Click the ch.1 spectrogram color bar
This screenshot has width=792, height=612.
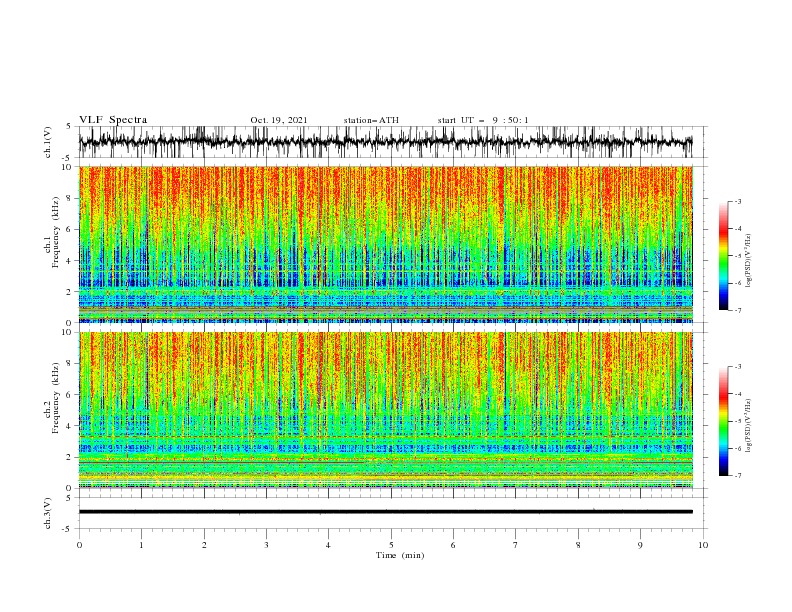[x=723, y=256]
